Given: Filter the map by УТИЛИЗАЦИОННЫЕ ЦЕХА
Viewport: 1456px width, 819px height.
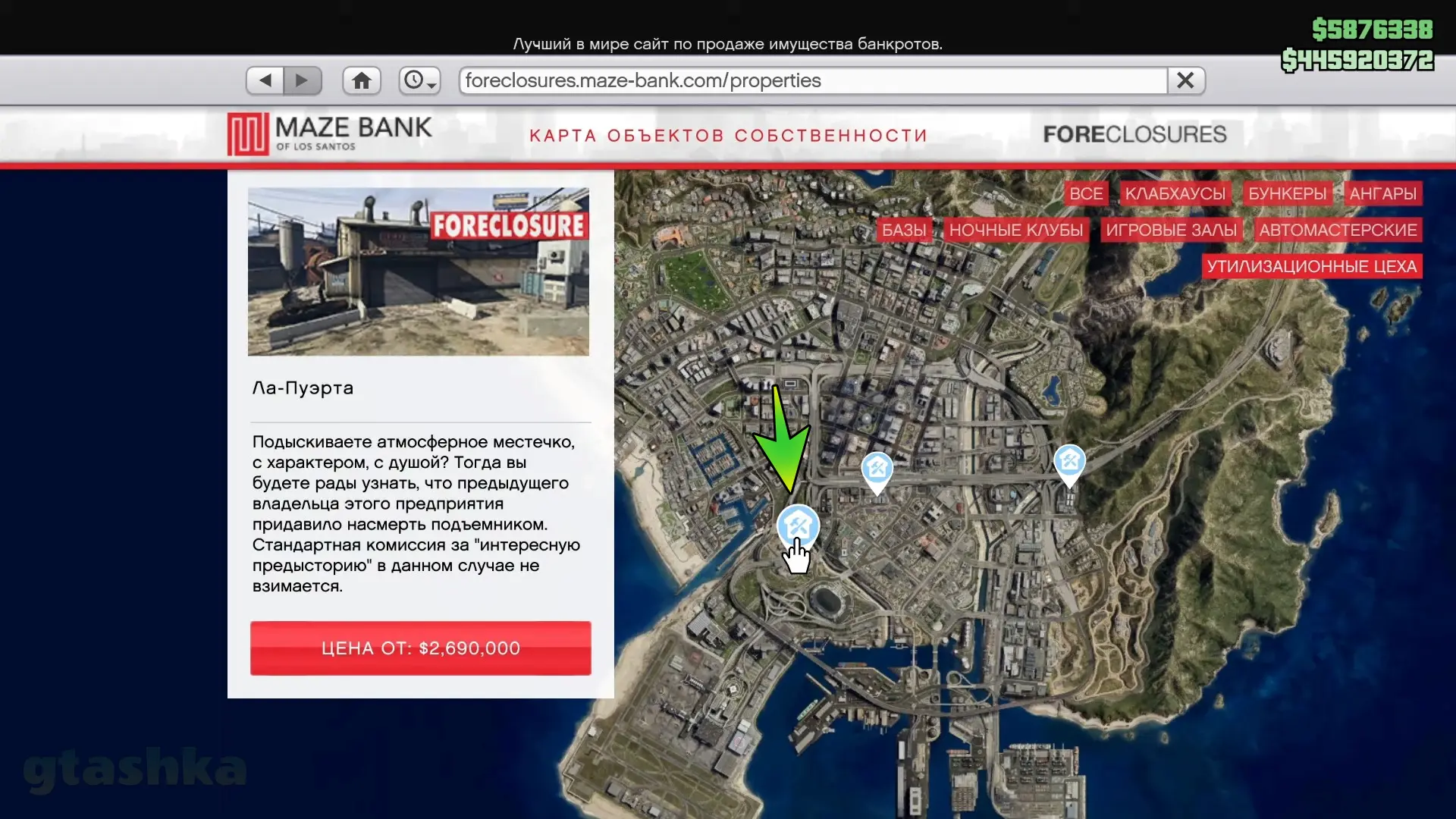Looking at the screenshot, I should pos(1312,266).
